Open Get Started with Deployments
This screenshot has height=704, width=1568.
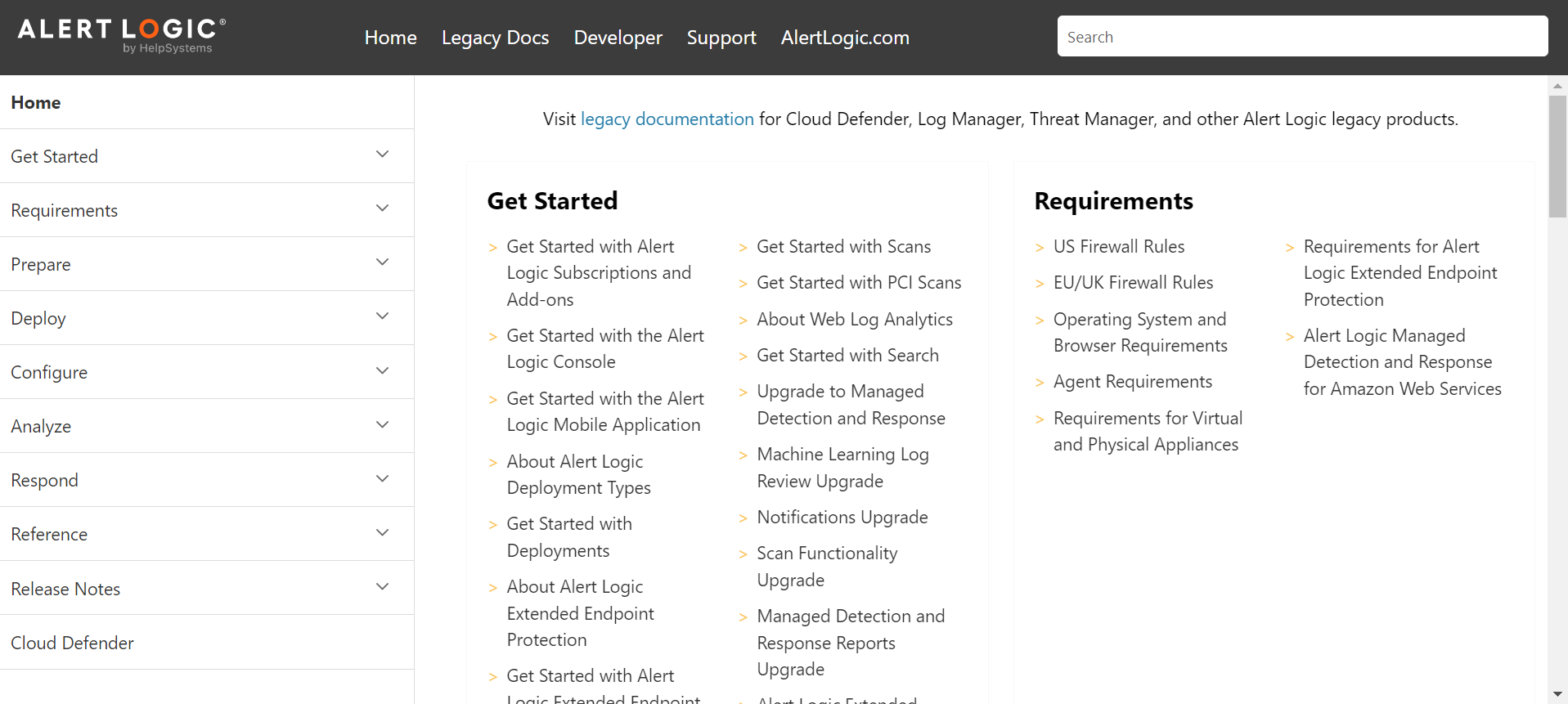(569, 537)
